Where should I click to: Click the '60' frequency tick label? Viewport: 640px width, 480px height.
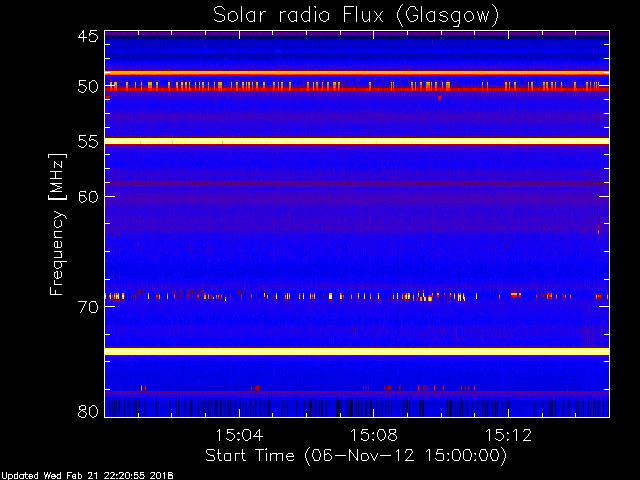88,197
